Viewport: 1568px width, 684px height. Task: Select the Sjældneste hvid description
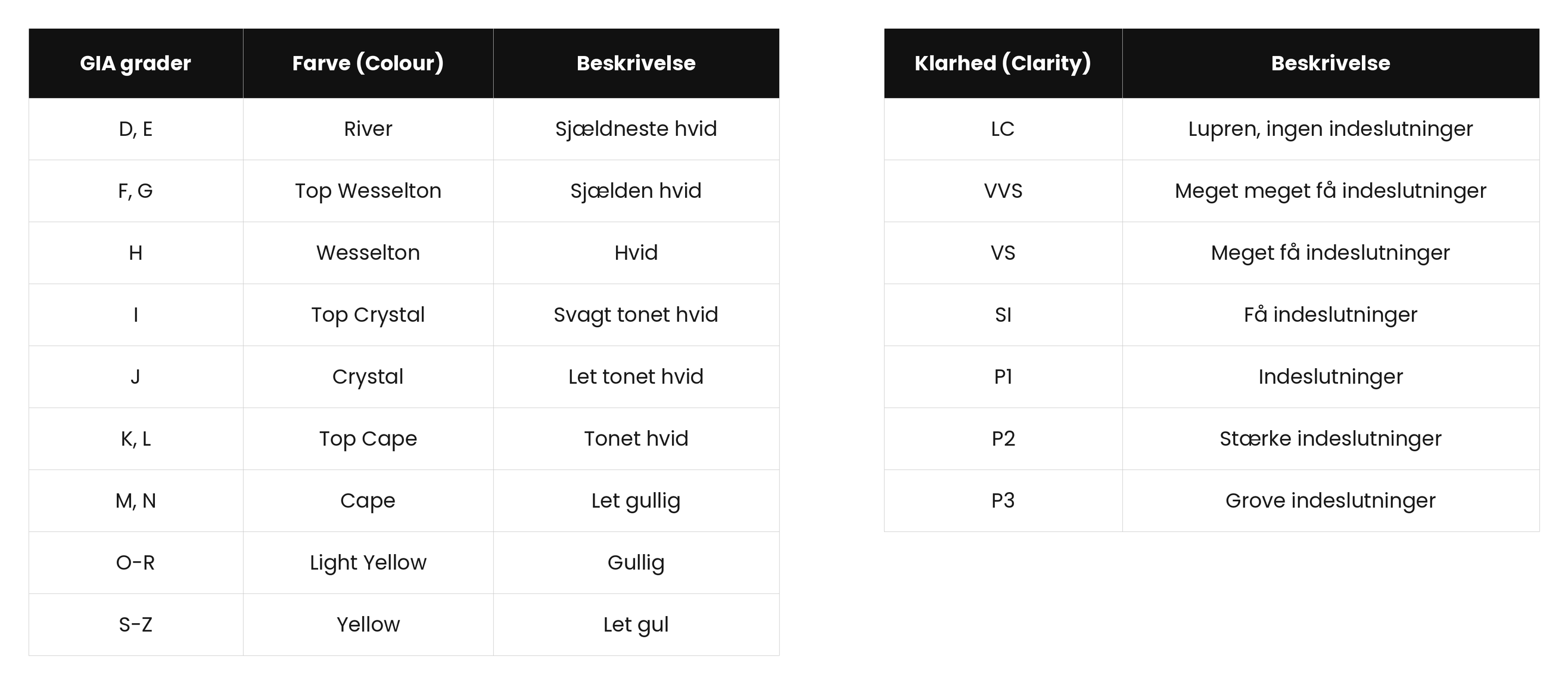click(x=636, y=129)
